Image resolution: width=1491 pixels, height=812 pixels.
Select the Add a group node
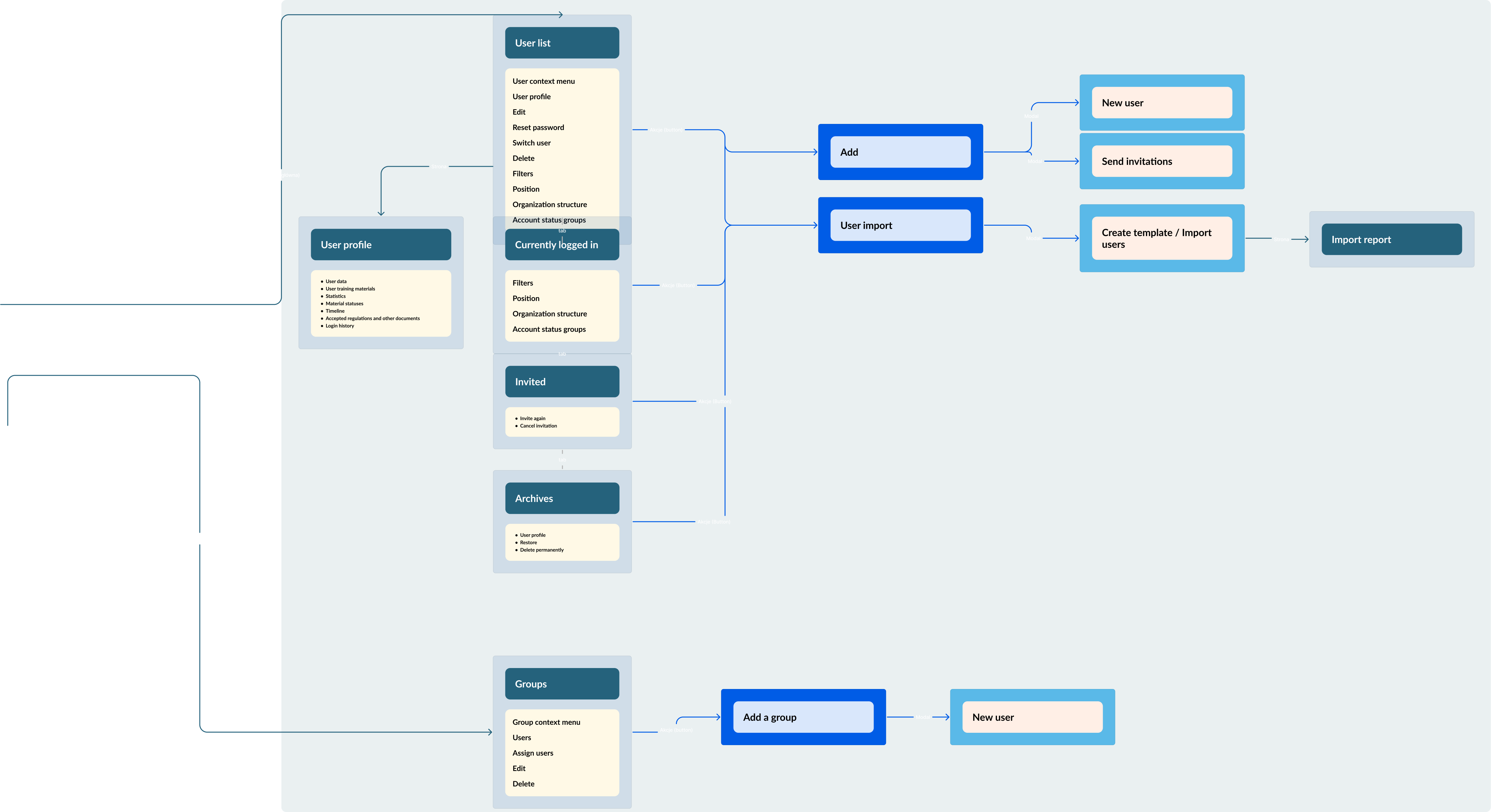coord(803,717)
